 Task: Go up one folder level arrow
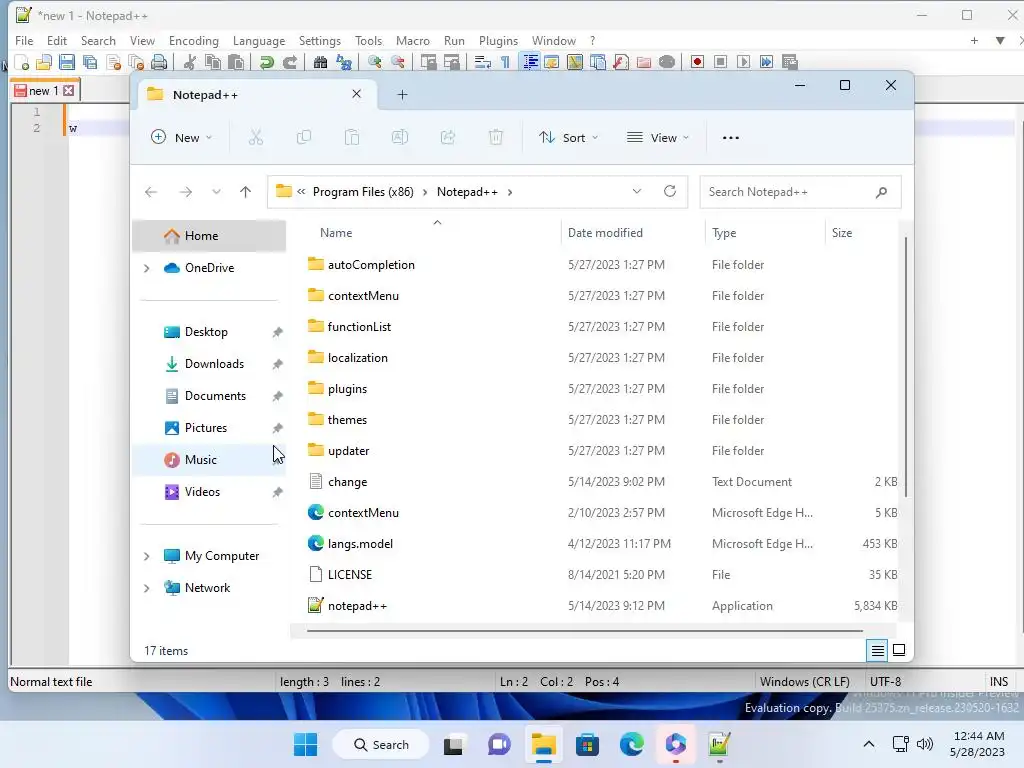(246, 192)
